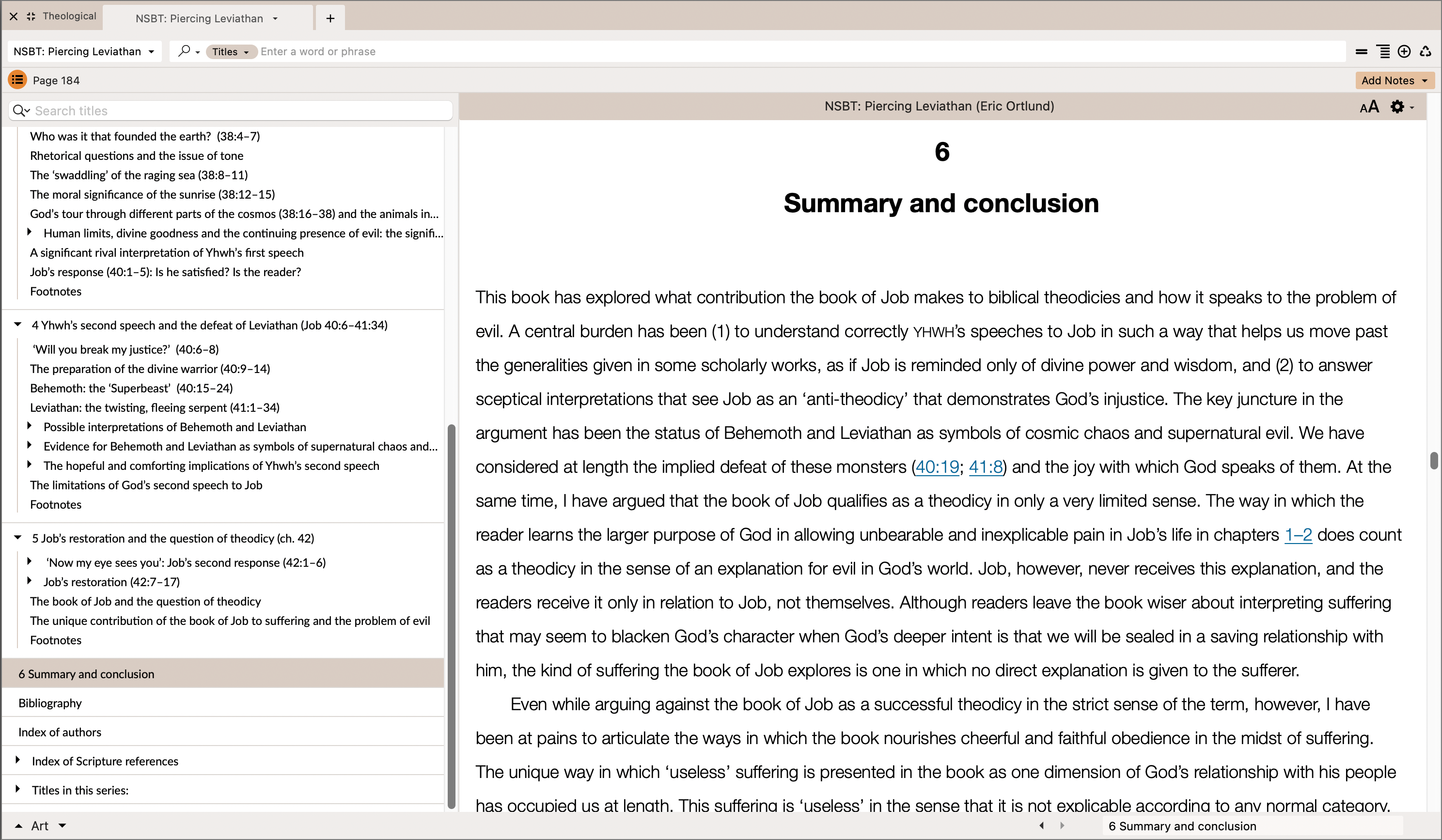Select Rhetorical questions and the issue of tone

(x=137, y=156)
